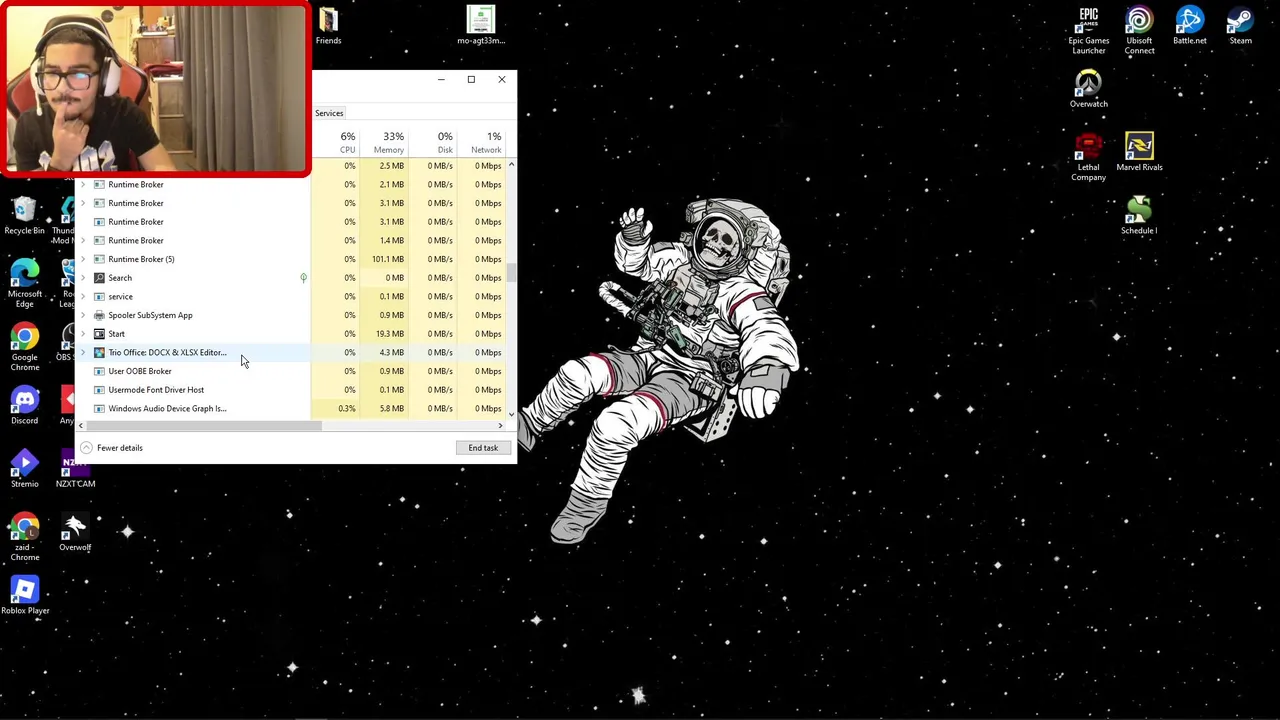Maximize the Task Manager window
Screen dimensions: 1280x720
click(471, 79)
